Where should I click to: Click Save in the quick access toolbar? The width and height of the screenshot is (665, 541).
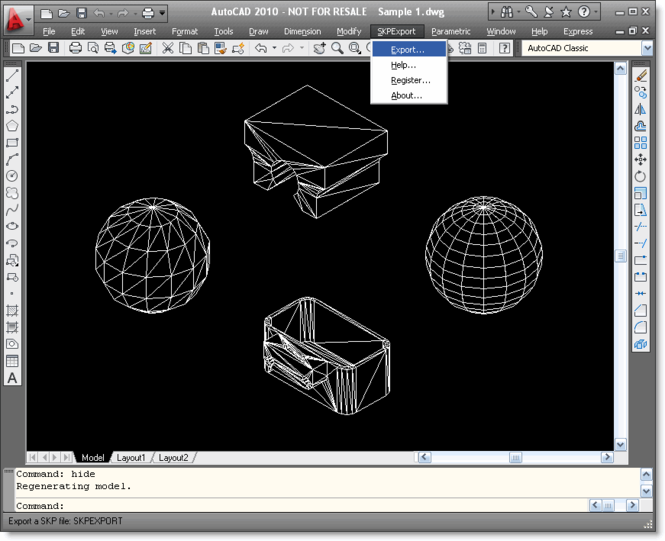click(x=81, y=13)
